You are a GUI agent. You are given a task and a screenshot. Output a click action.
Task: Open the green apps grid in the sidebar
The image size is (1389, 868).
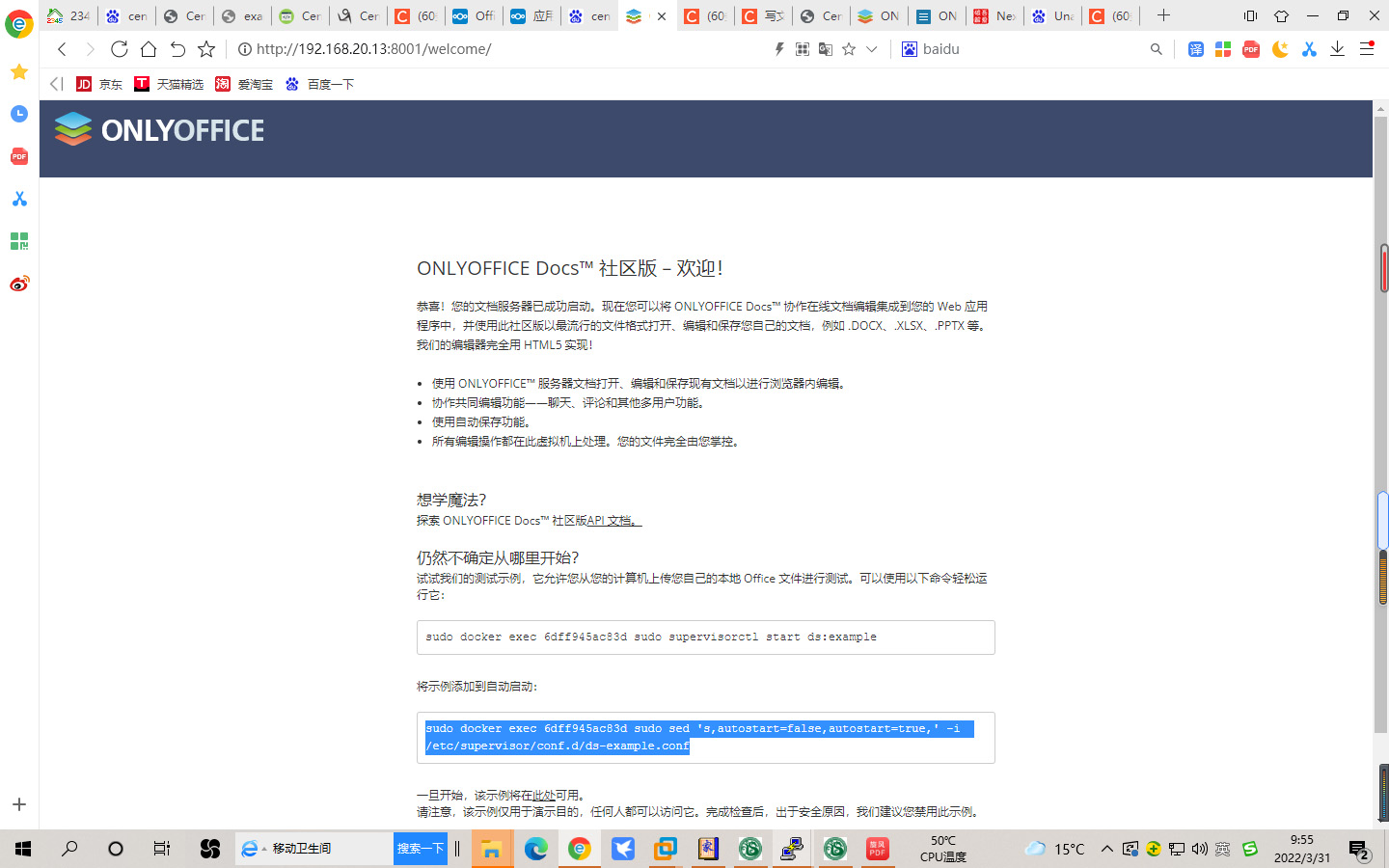(19, 241)
